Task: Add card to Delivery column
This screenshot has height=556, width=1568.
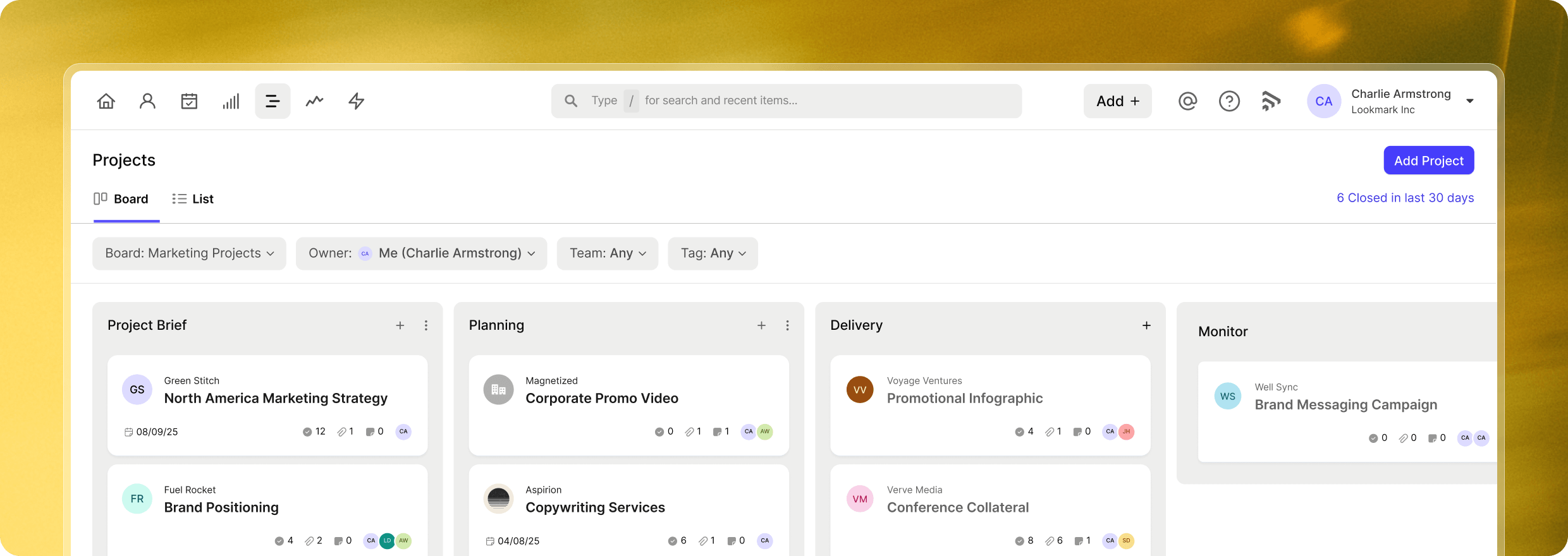Action: [1146, 325]
